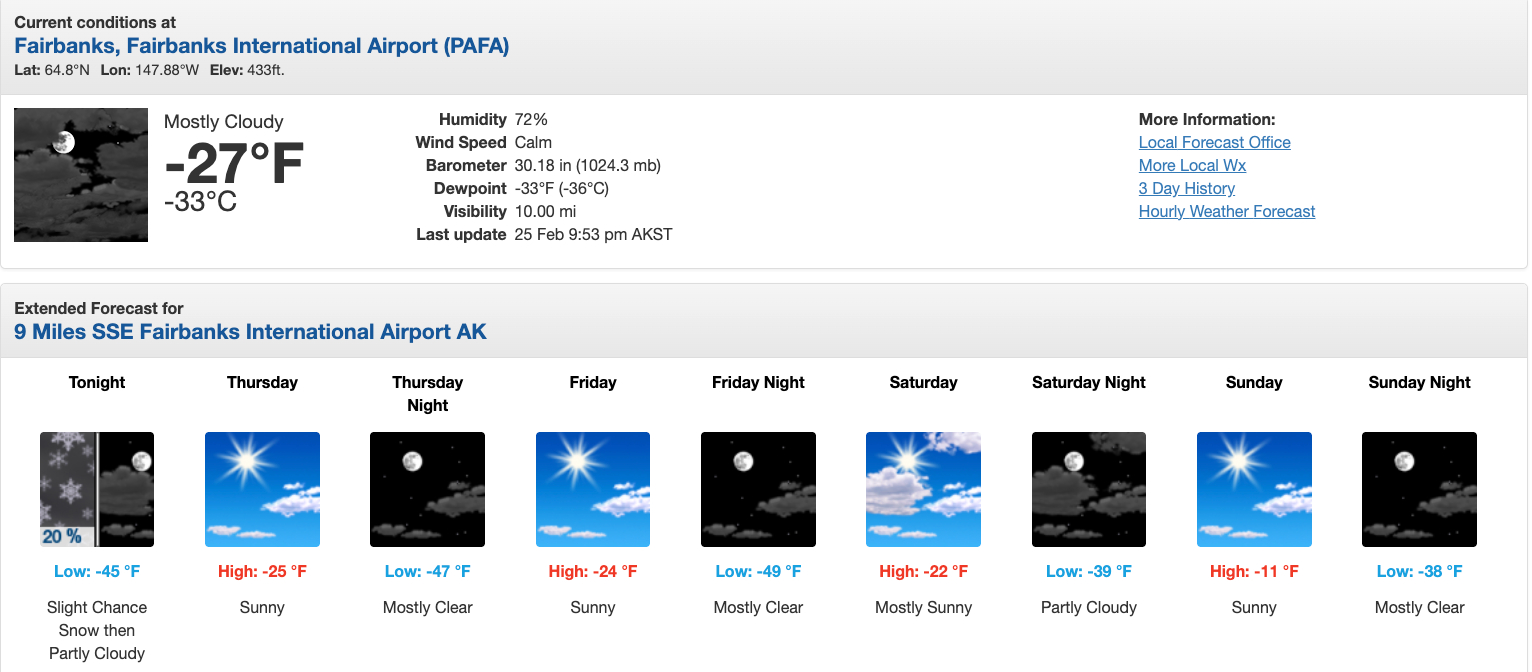View the 3 Day History link
This screenshot has height=672, width=1532.
click(x=1186, y=188)
